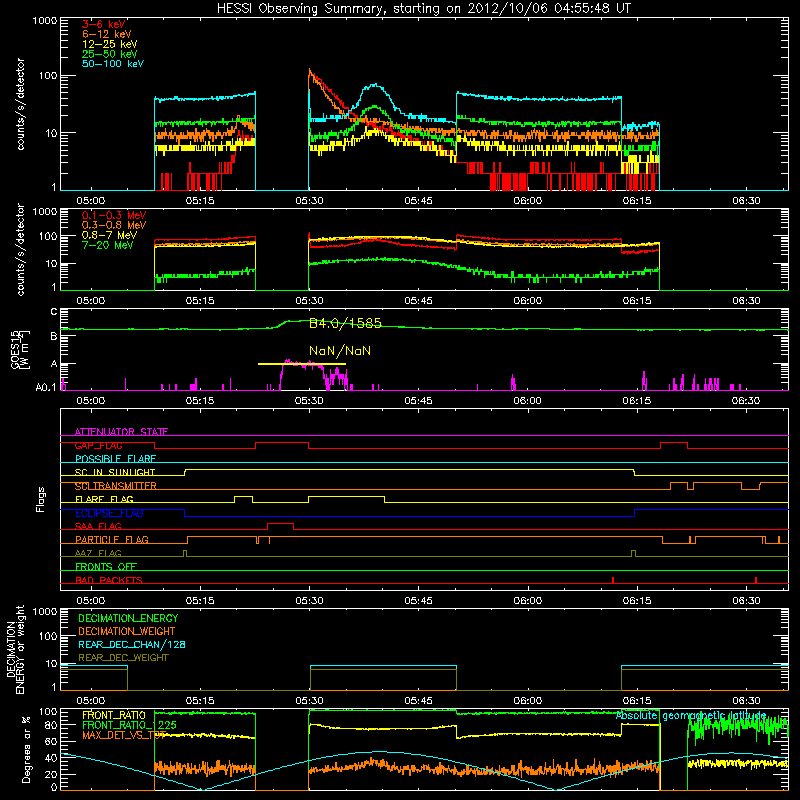Click the 0.8-7 MeV legend entry
The height and width of the screenshot is (800, 800).
(109, 235)
